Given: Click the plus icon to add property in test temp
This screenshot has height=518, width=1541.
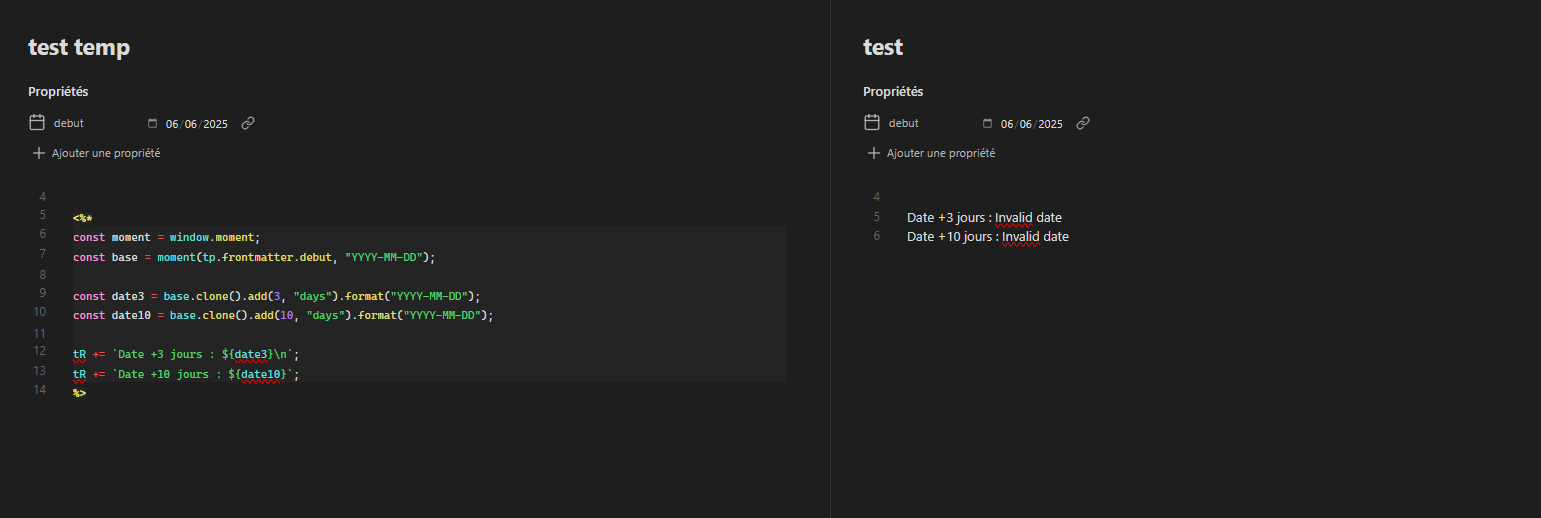Looking at the screenshot, I should pos(39,153).
